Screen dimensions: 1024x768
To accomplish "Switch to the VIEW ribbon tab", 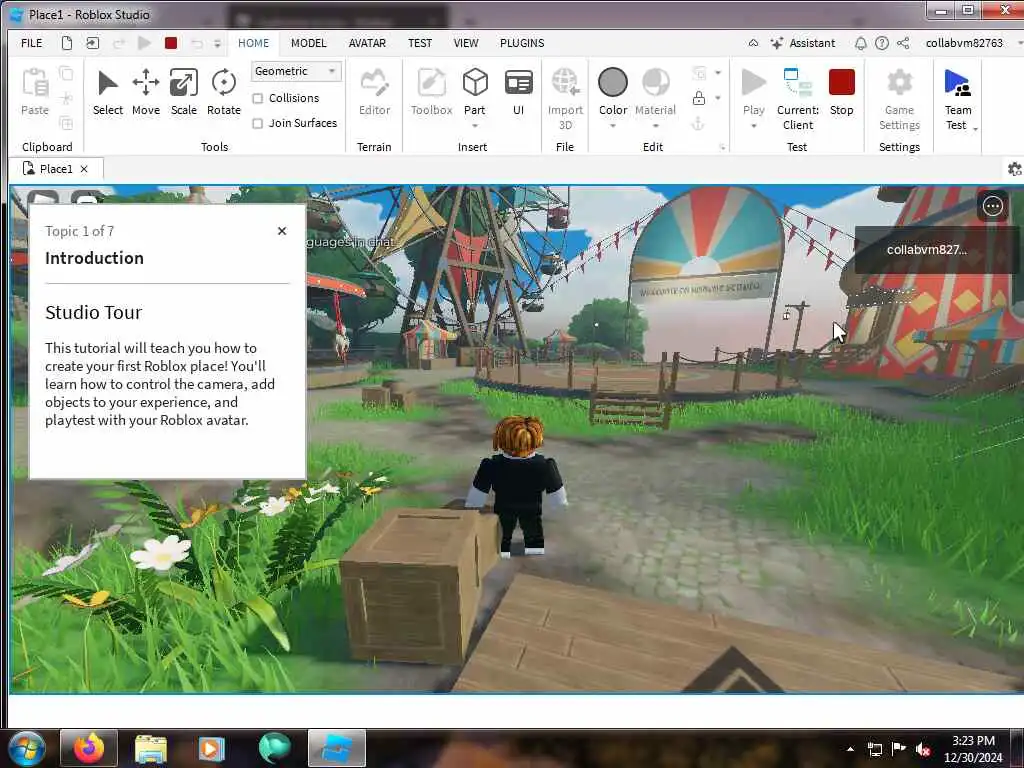I will (466, 43).
